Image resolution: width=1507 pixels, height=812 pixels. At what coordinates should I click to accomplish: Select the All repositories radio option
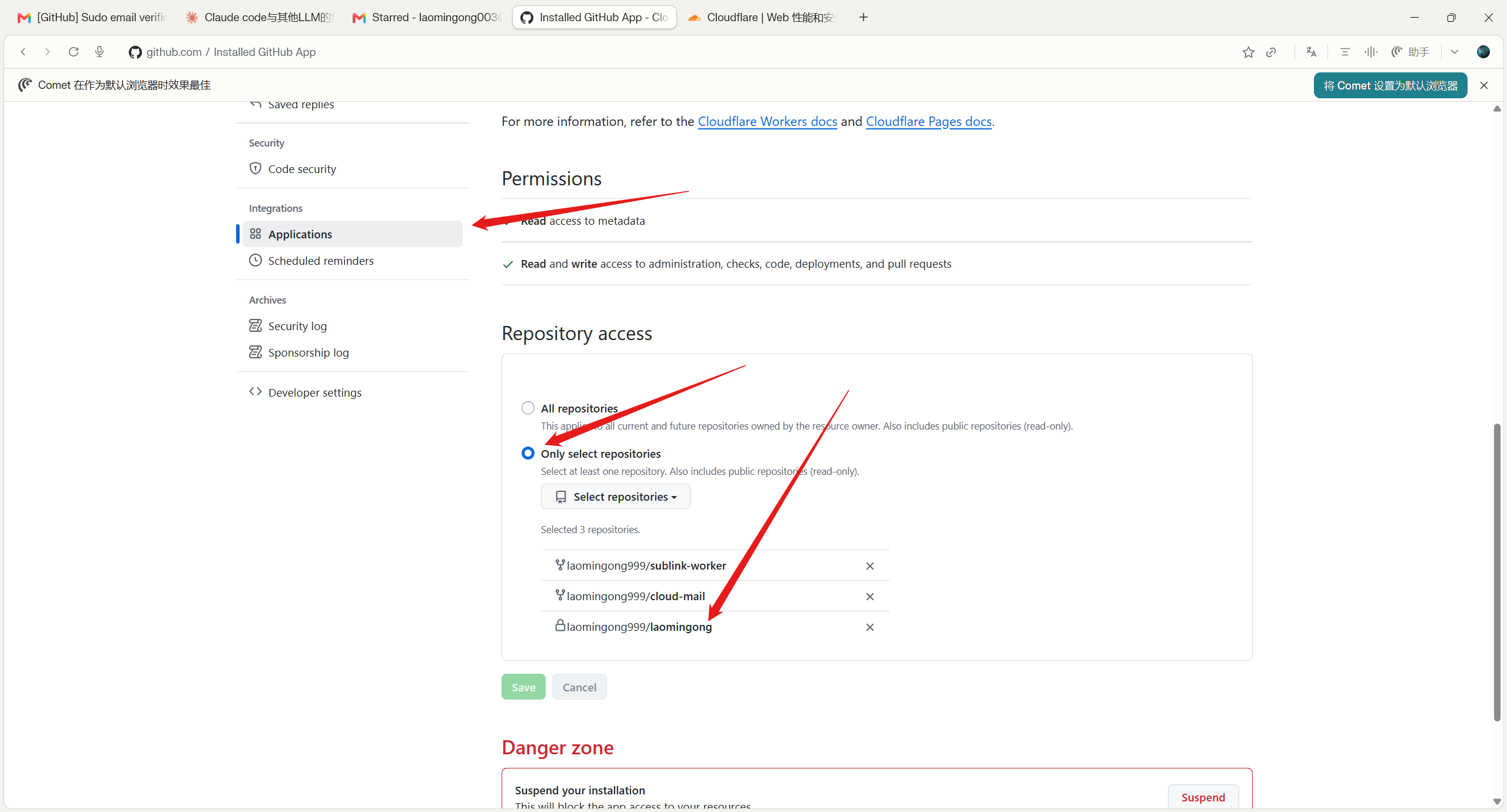coord(528,408)
